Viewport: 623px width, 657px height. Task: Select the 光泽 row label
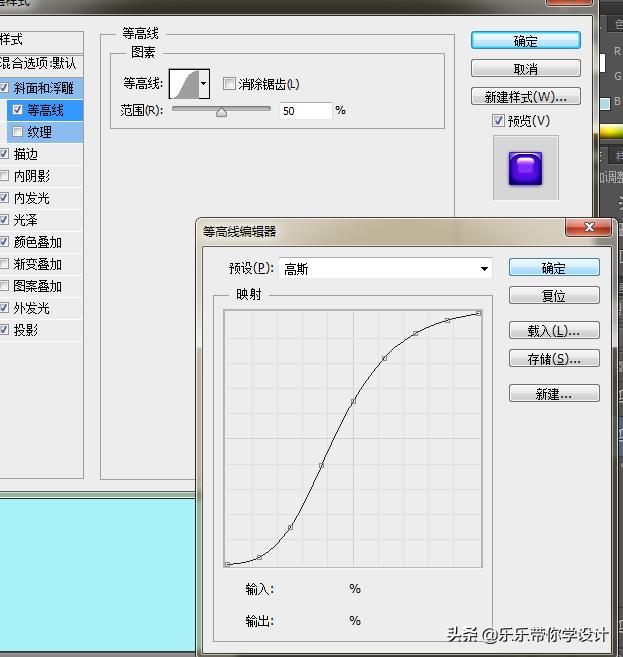coord(26,220)
